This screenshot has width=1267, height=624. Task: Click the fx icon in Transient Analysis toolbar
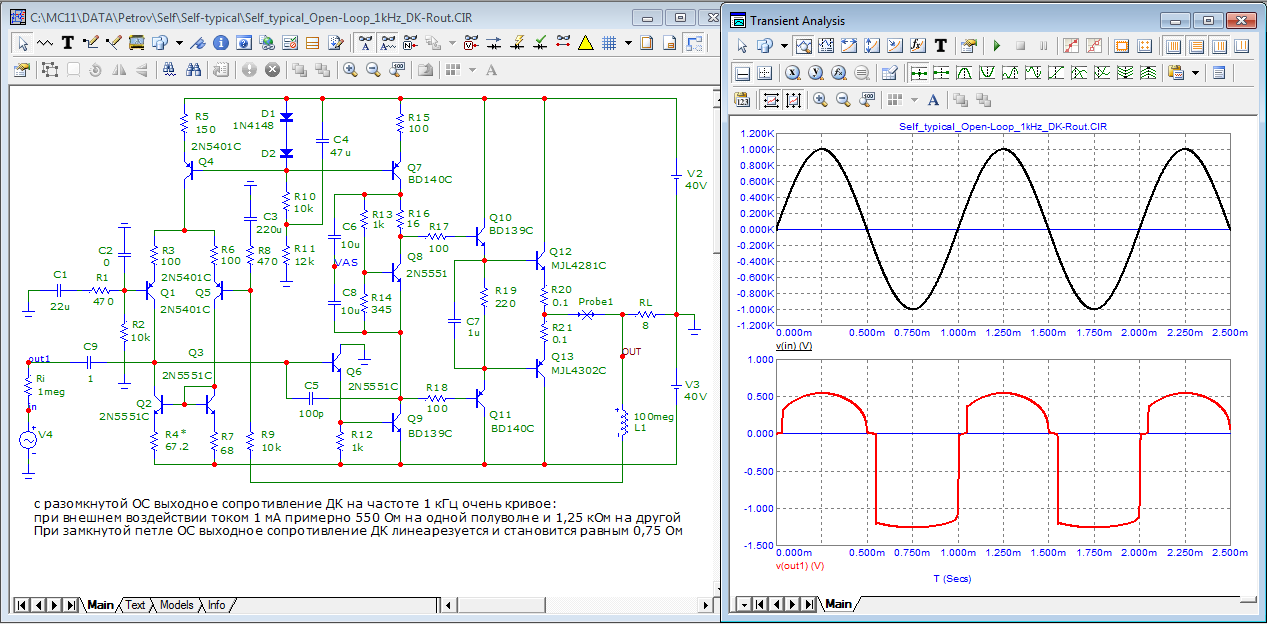point(917,46)
